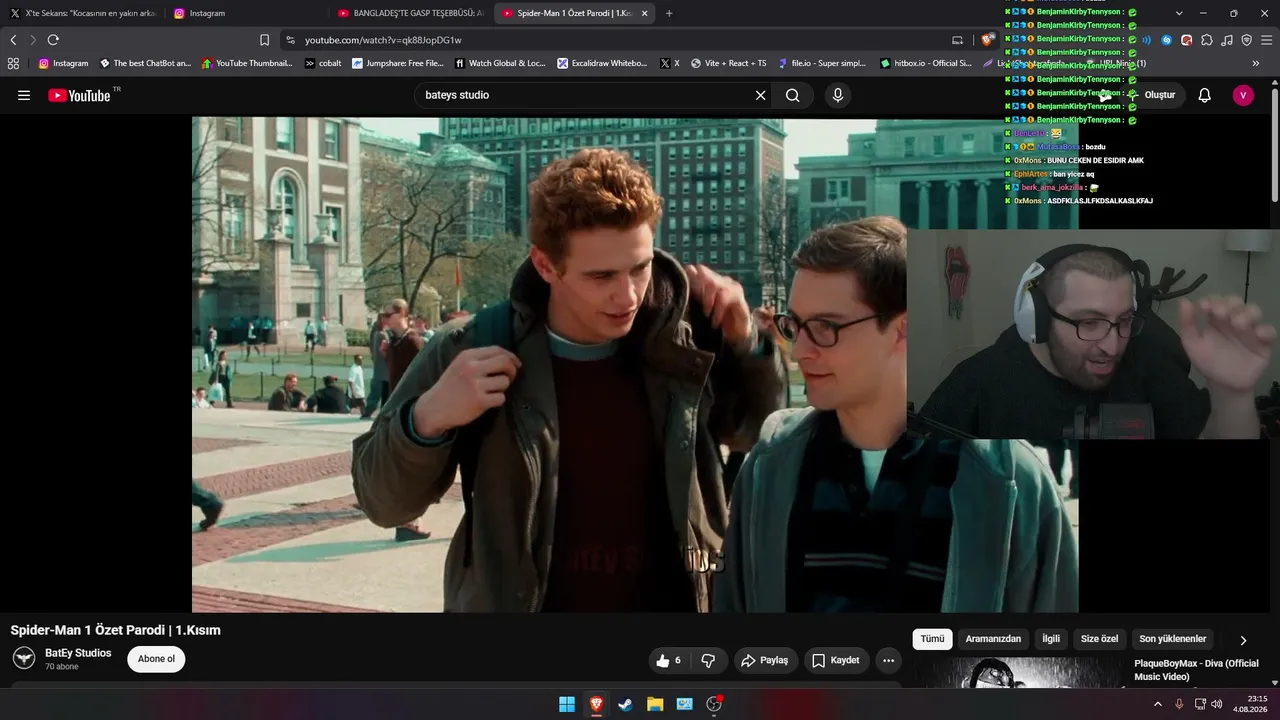Open a new browser tab
The image size is (1280, 720).
pyautogui.click(x=669, y=13)
